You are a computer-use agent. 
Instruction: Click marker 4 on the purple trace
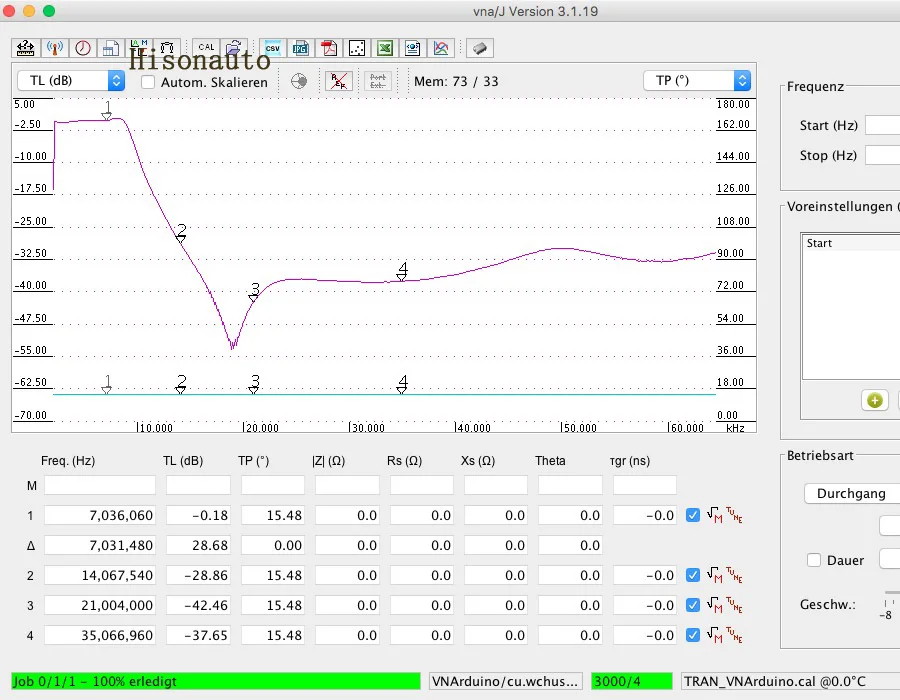click(x=402, y=271)
